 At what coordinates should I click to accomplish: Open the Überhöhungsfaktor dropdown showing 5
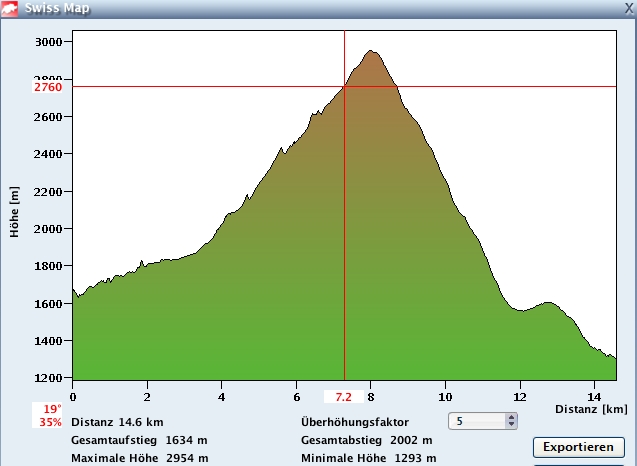tap(476, 421)
